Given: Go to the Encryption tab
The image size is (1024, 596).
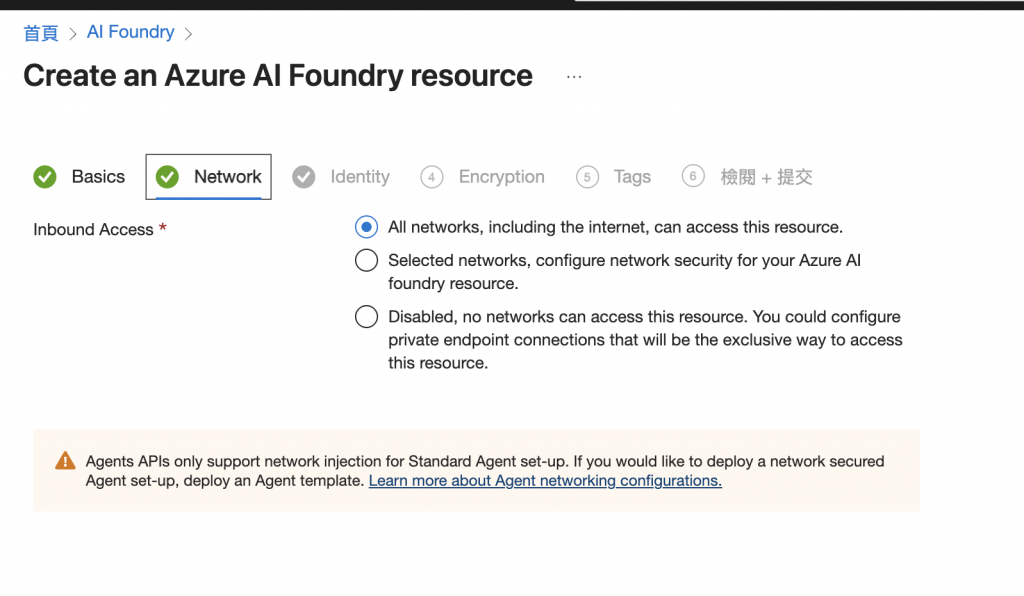Looking at the screenshot, I should (x=501, y=177).
